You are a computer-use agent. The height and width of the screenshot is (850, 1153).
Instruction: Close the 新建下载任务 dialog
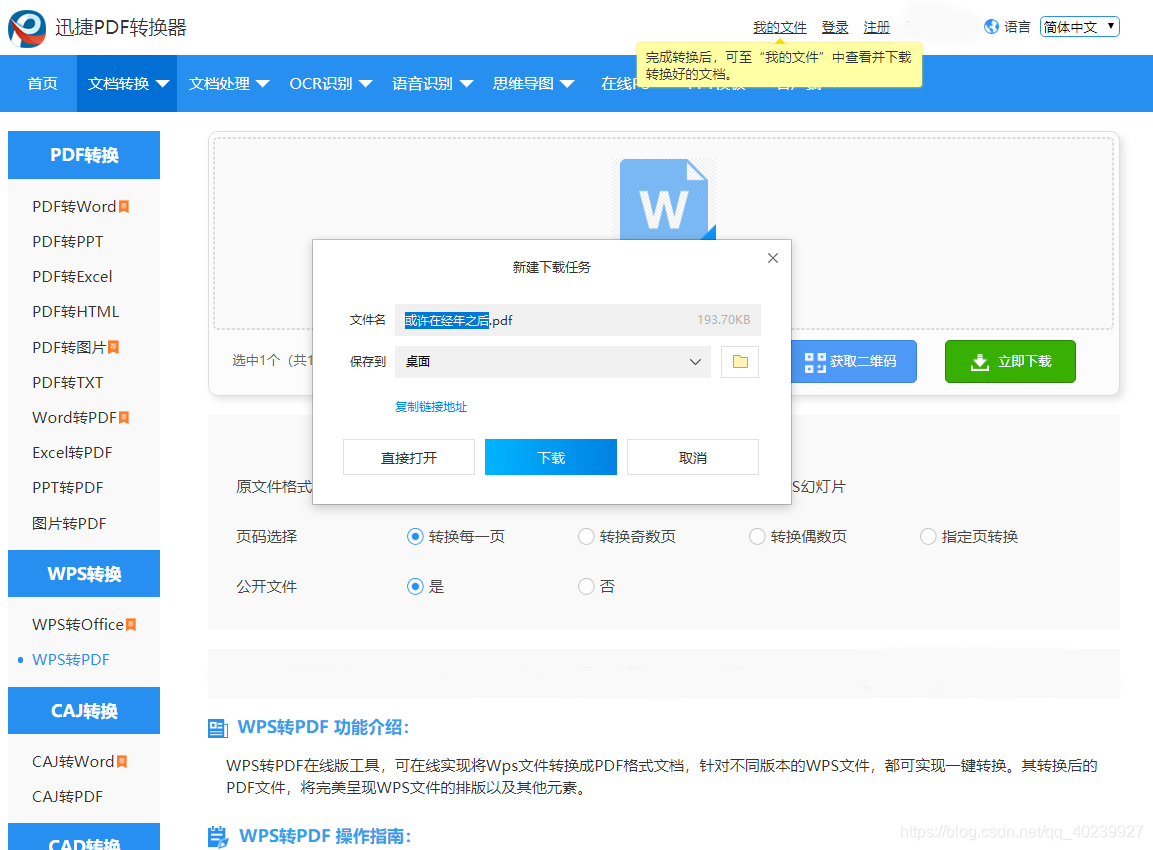click(x=772, y=258)
